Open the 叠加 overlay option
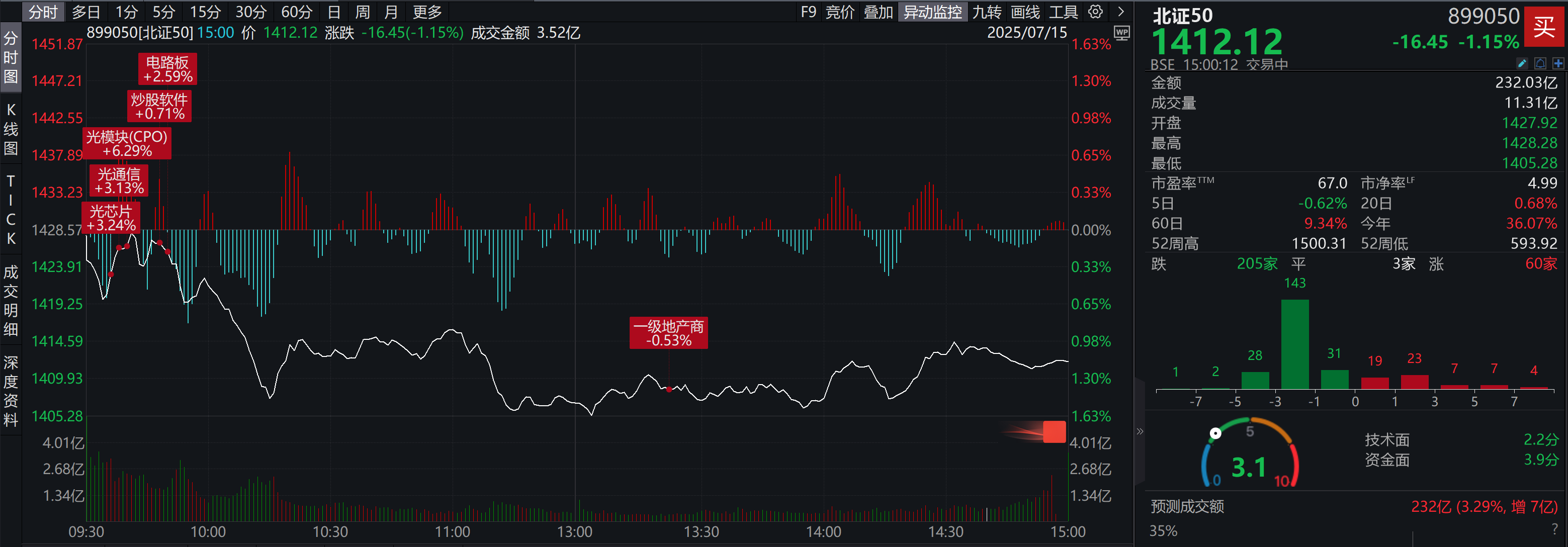 879,12
